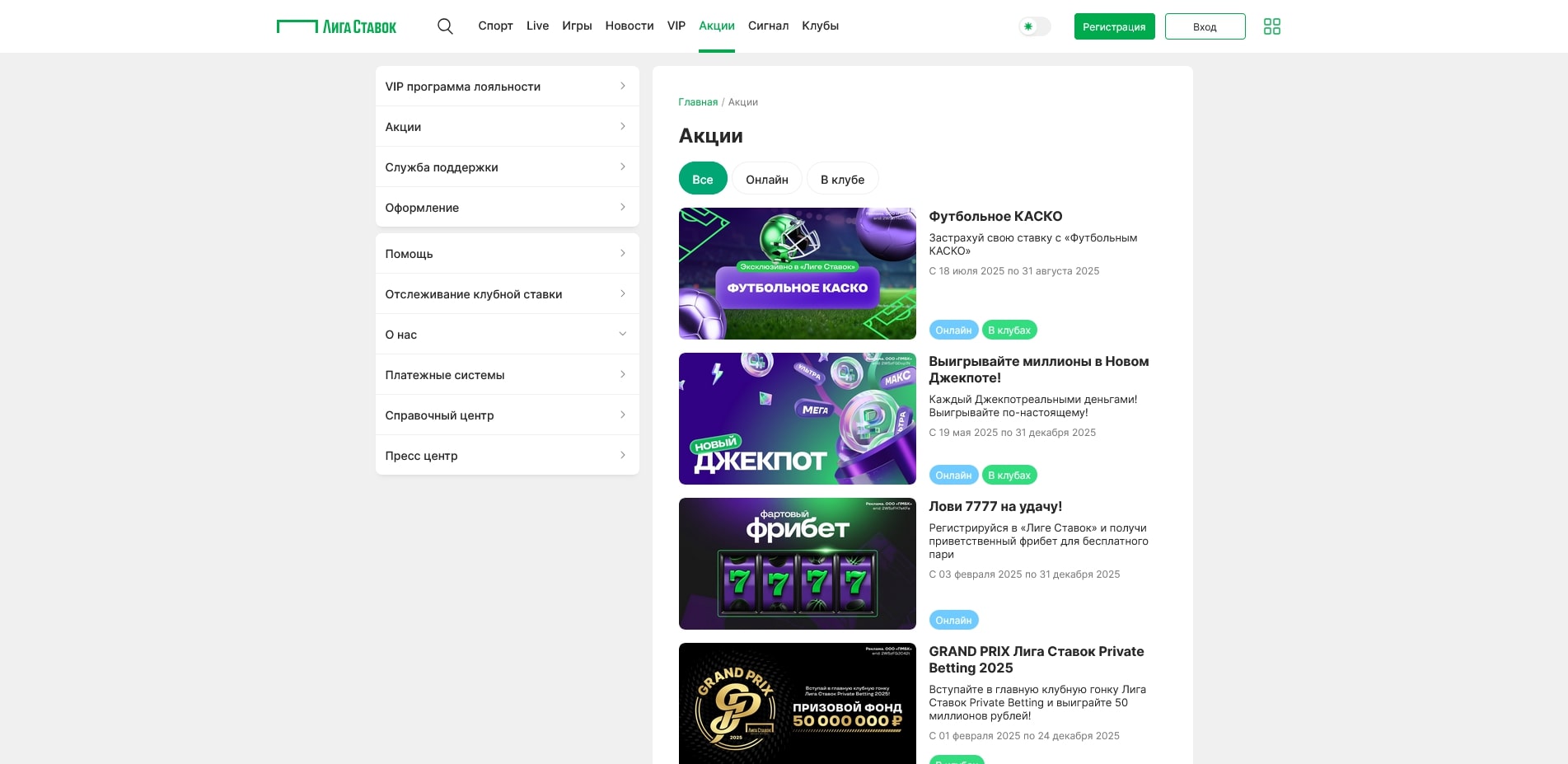Select the Все filter pill
1568x764 pixels.
pyautogui.click(x=702, y=179)
